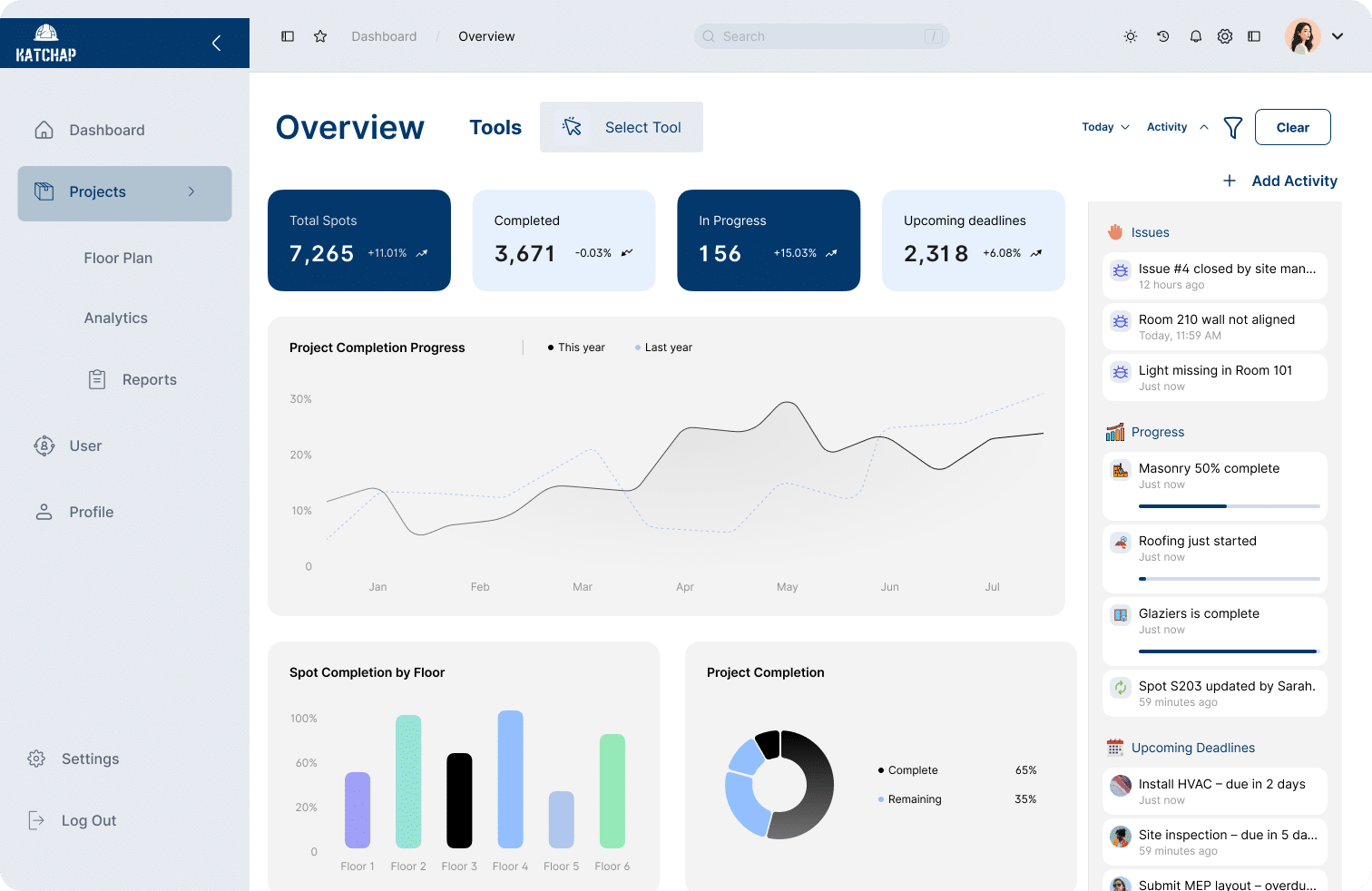Image resolution: width=1372 pixels, height=891 pixels.
Task: Click the star favorite icon in header
Action: [x=320, y=36]
